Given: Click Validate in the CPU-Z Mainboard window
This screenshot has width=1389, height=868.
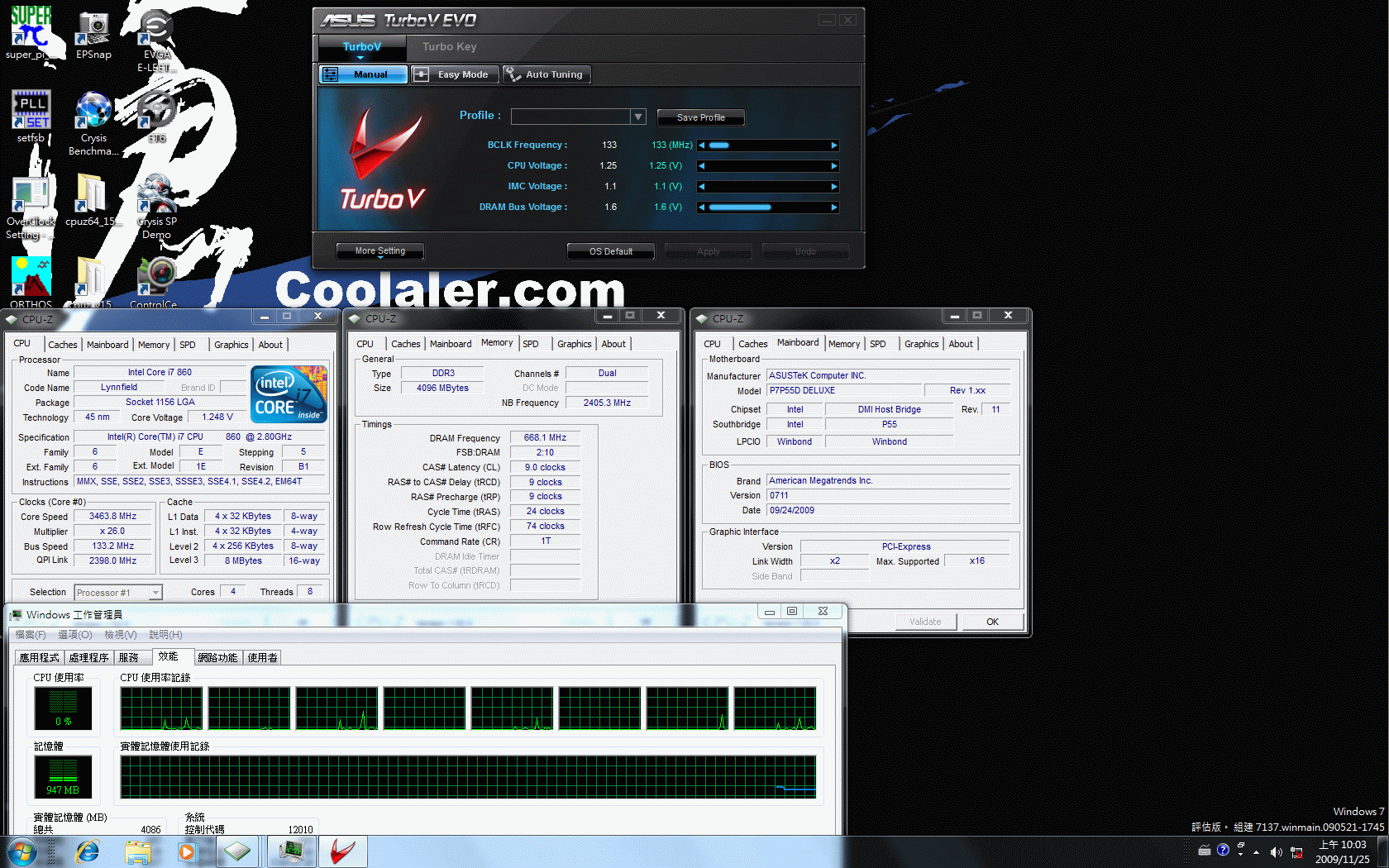Looking at the screenshot, I should click(925, 621).
